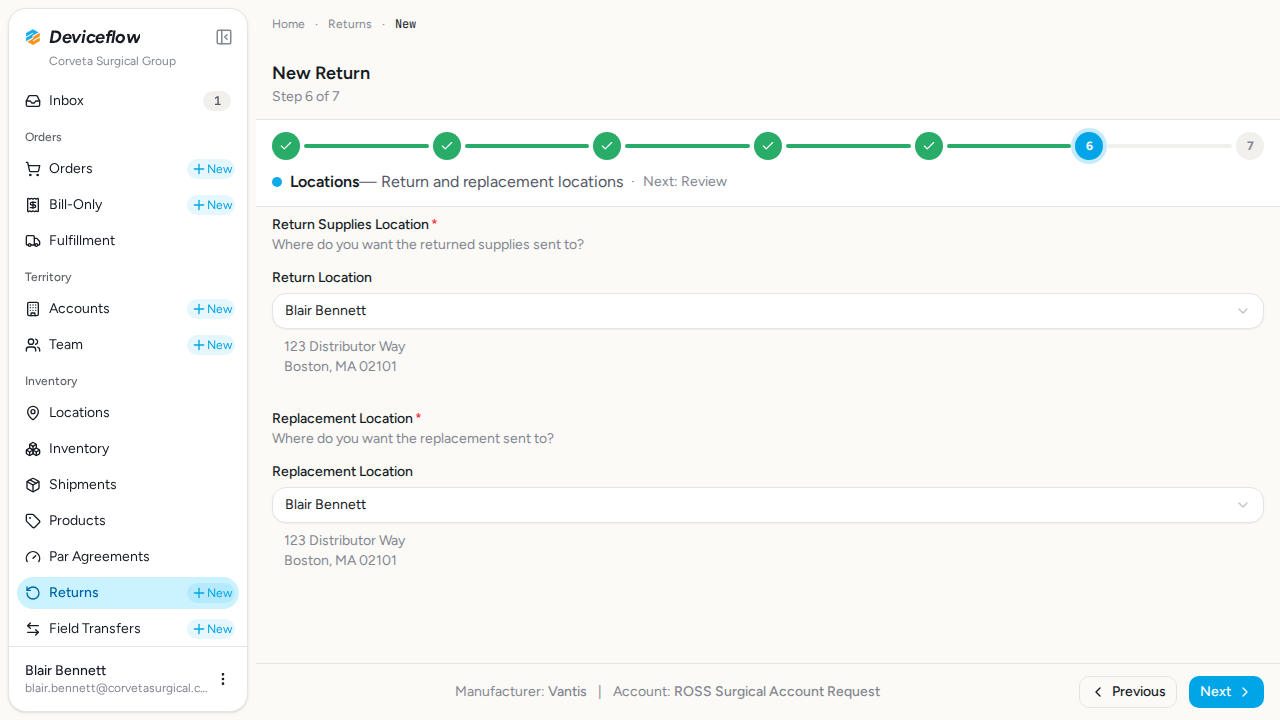The height and width of the screenshot is (720, 1280).
Task: Jump to step 7 in progress bar
Action: (1250, 146)
